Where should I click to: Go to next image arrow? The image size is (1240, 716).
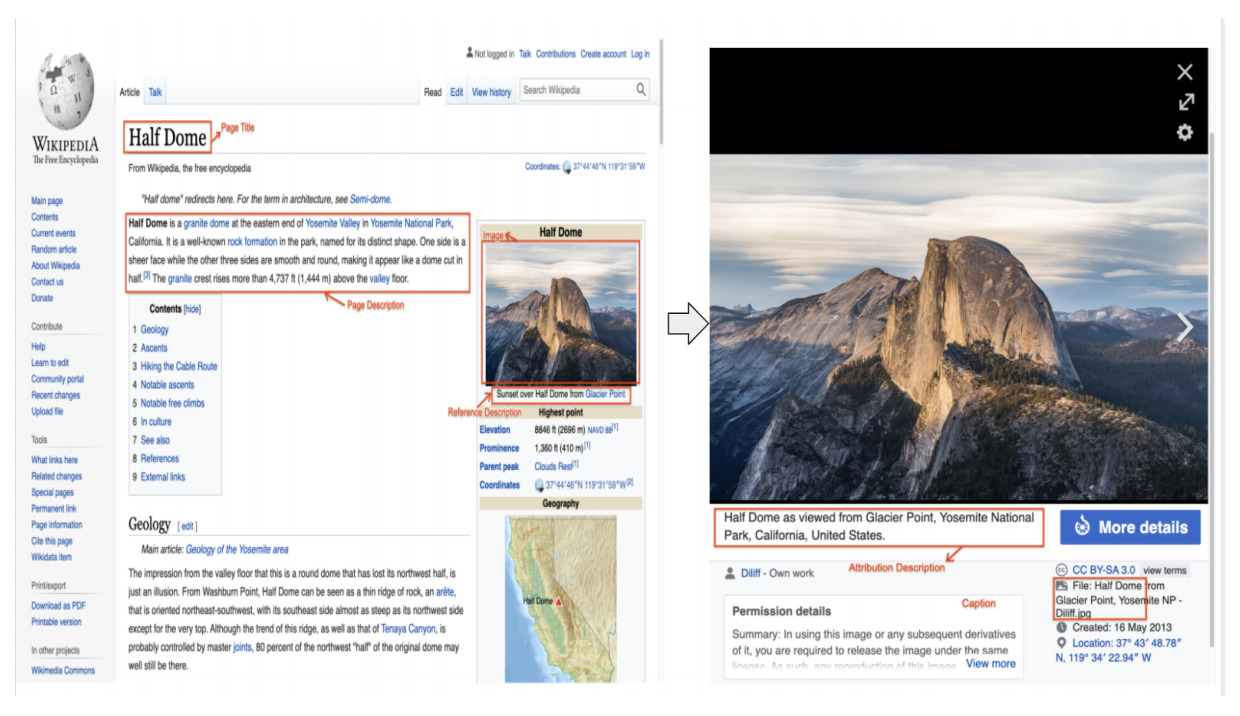1185,327
